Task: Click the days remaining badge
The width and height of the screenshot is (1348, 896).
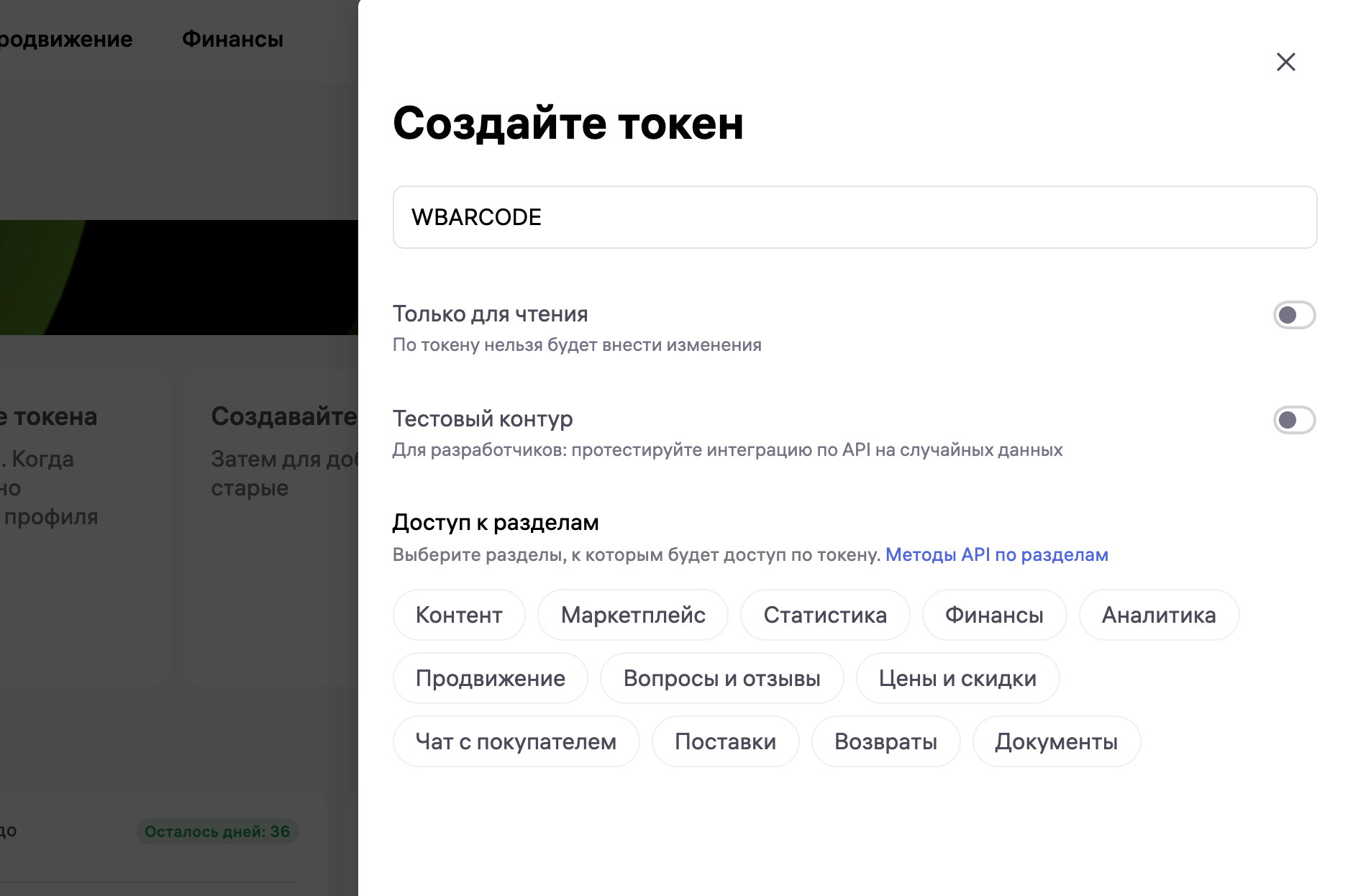Action: click(217, 831)
